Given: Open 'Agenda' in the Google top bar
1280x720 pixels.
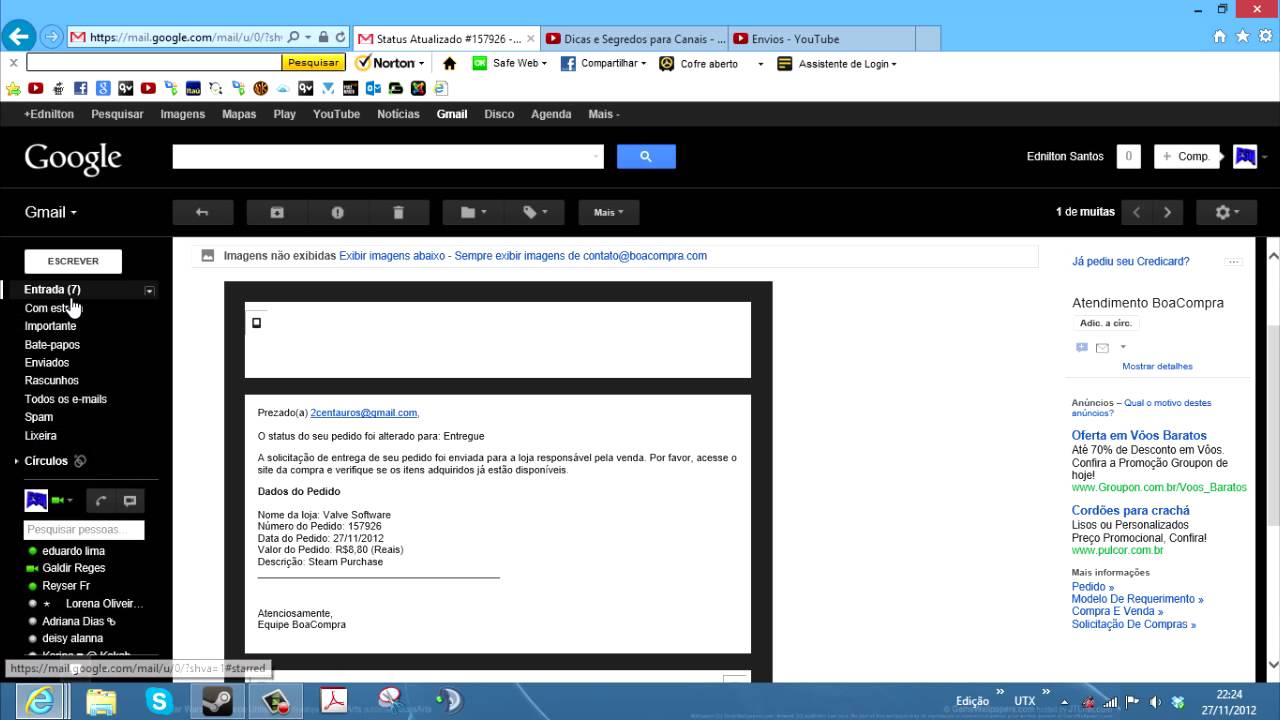Looking at the screenshot, I should click(x=551, y=114).
